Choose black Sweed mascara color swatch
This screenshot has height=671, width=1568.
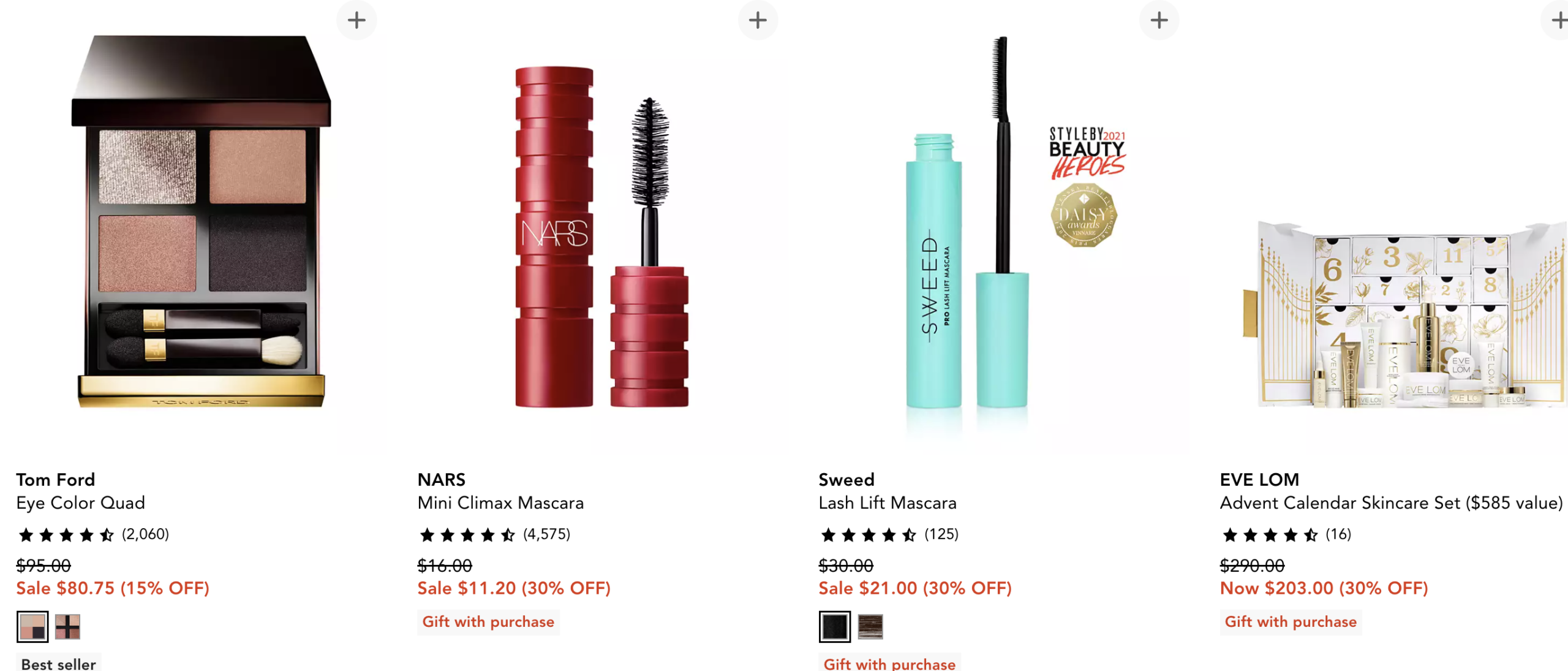point(835,626)
